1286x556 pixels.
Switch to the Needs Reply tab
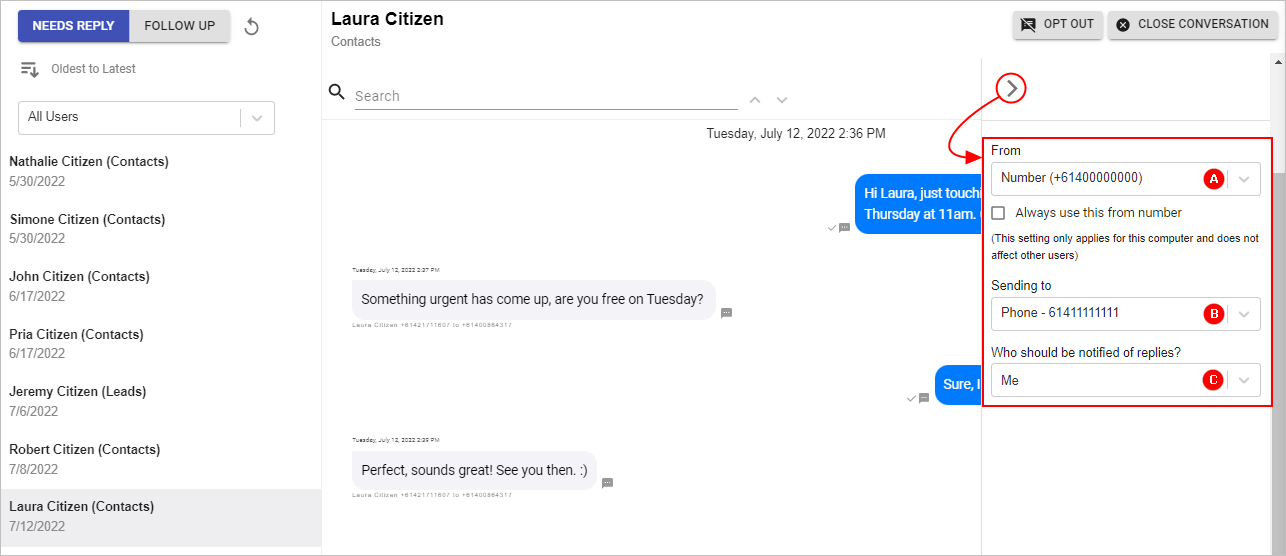click(x=74, y=26)
